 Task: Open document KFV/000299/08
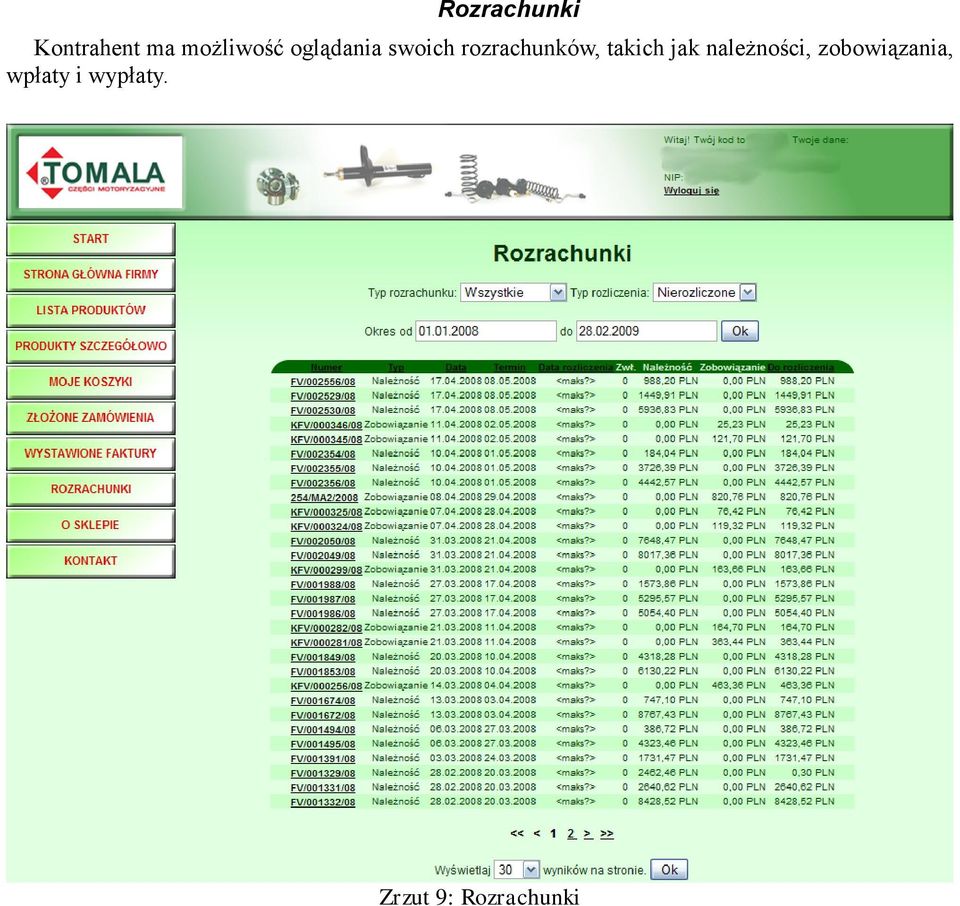[326, 570]
